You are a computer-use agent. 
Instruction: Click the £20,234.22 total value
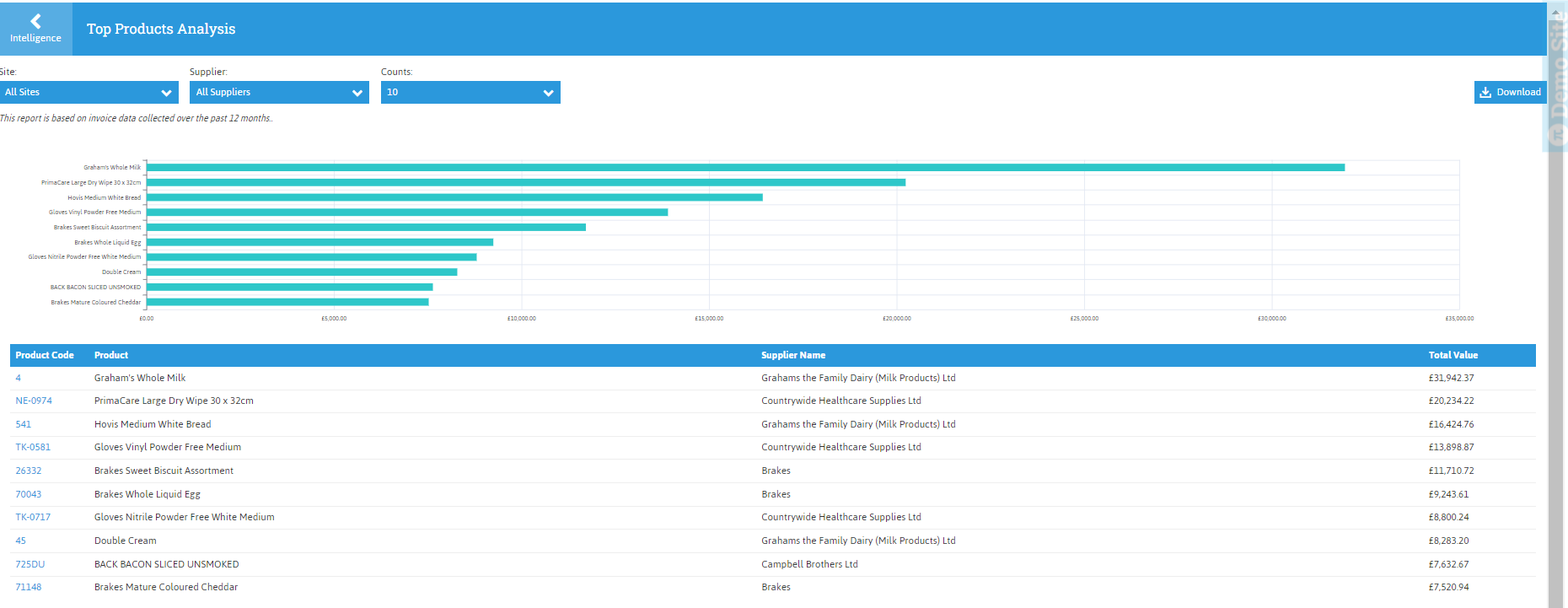click(1451, 401)
